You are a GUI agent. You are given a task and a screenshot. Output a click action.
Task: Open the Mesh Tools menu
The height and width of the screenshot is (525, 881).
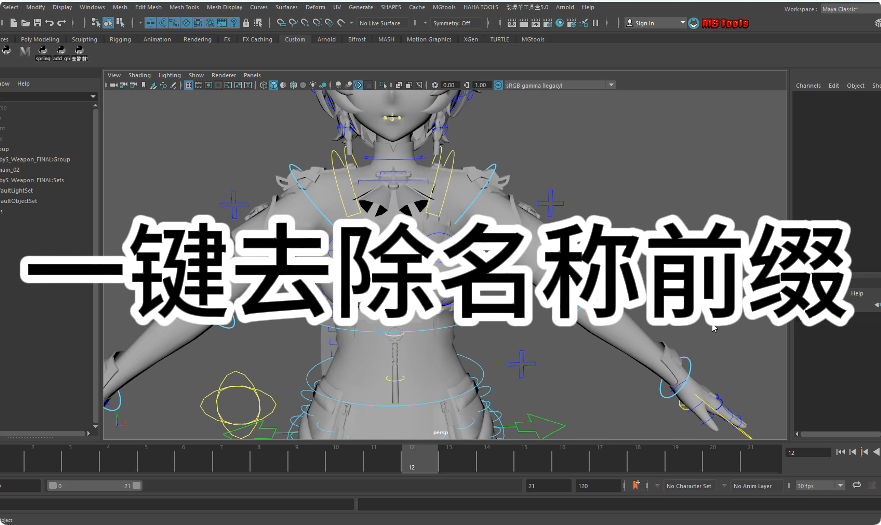coord(184,7)
